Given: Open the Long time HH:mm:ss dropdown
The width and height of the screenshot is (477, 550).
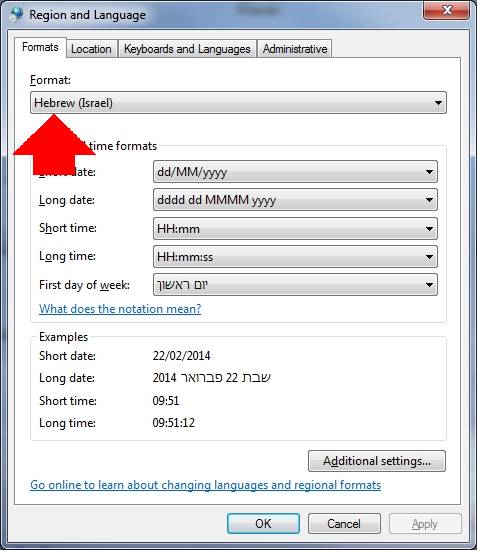Looking at the screenshot, I should [295, 257].
